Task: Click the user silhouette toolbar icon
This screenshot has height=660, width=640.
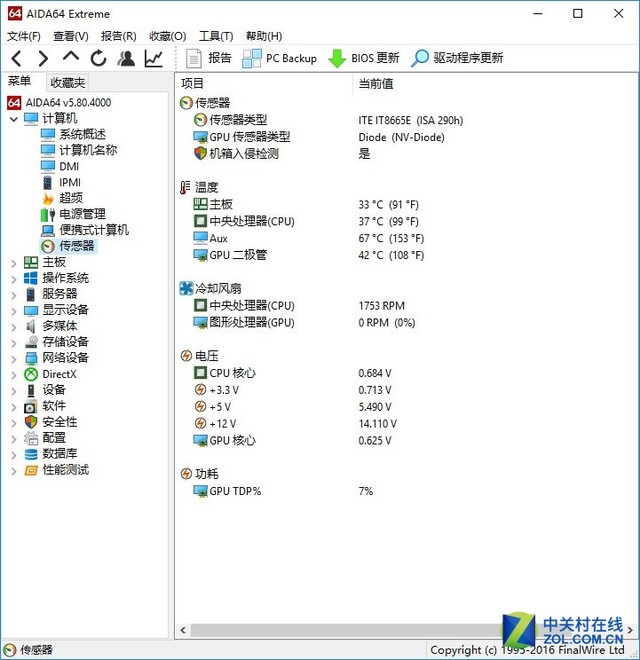Action: [126, 58]
